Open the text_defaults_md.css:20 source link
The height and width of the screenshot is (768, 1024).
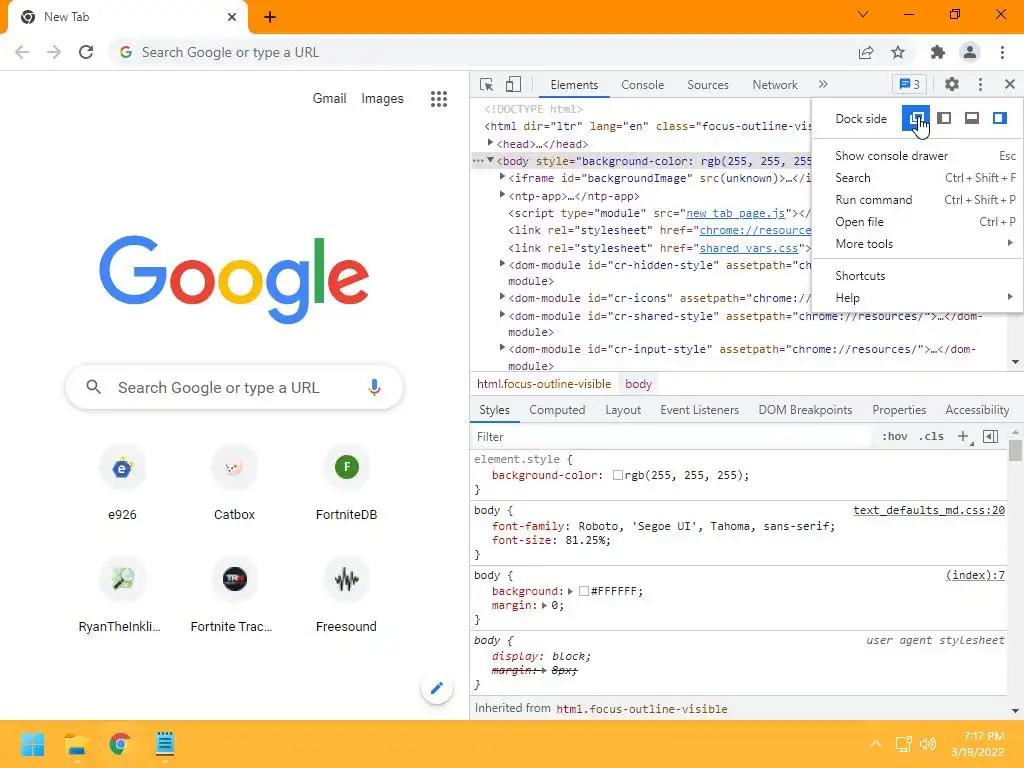pos(929,510)
